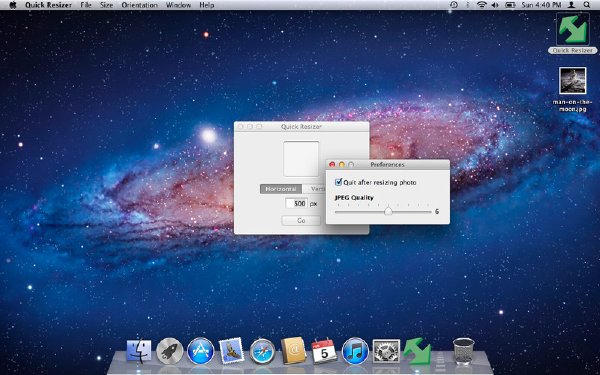Screen dimensions: 600x375
Task: Open the Quick Resizer desktop icon
Action: 572,29
